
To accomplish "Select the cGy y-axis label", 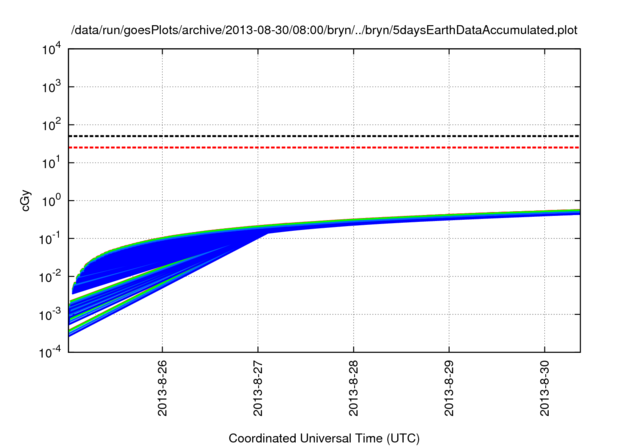I will pyautogui.click(x=26, y=201).
